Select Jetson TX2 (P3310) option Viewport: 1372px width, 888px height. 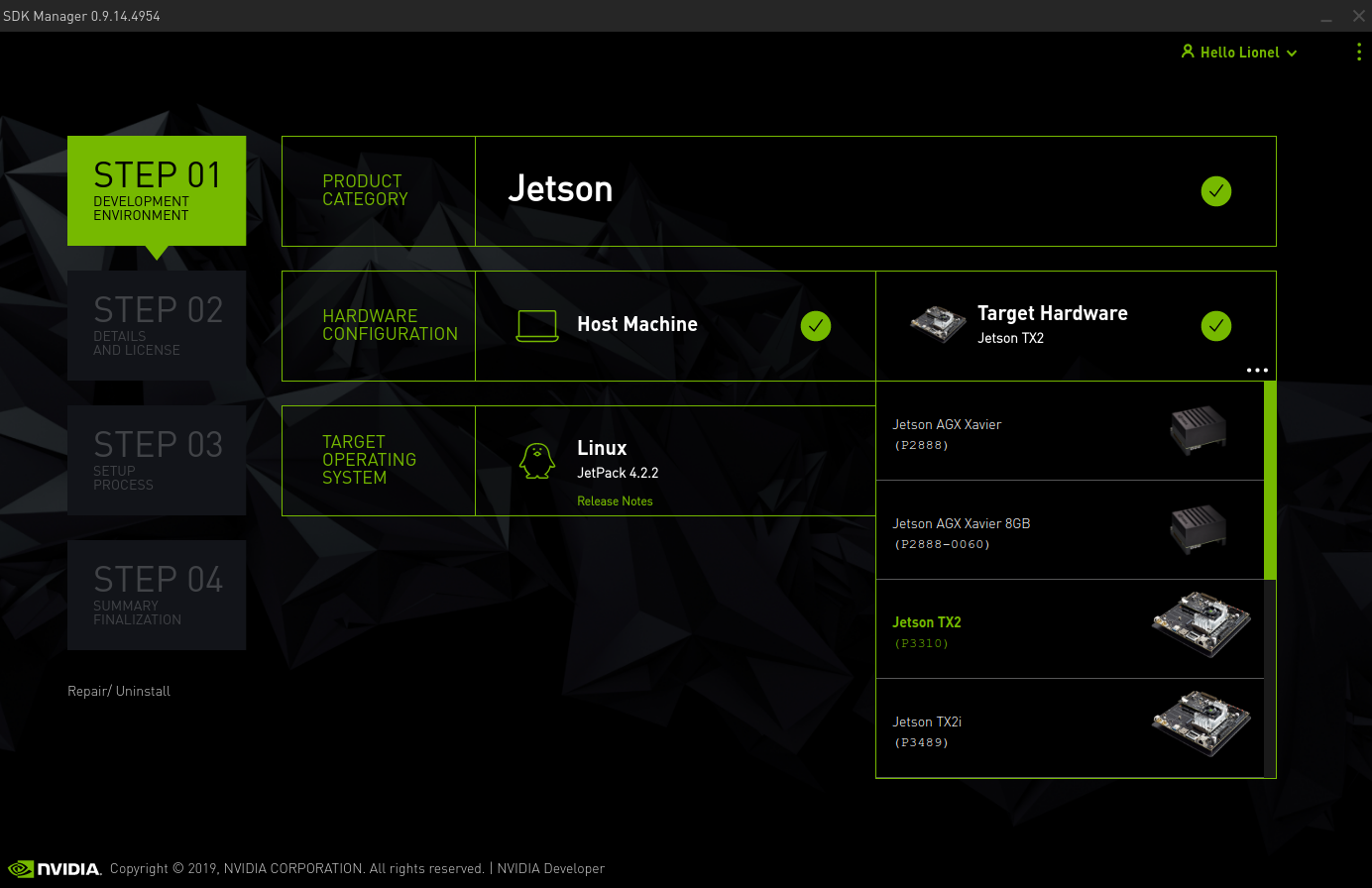click(x=1070, y=629)
